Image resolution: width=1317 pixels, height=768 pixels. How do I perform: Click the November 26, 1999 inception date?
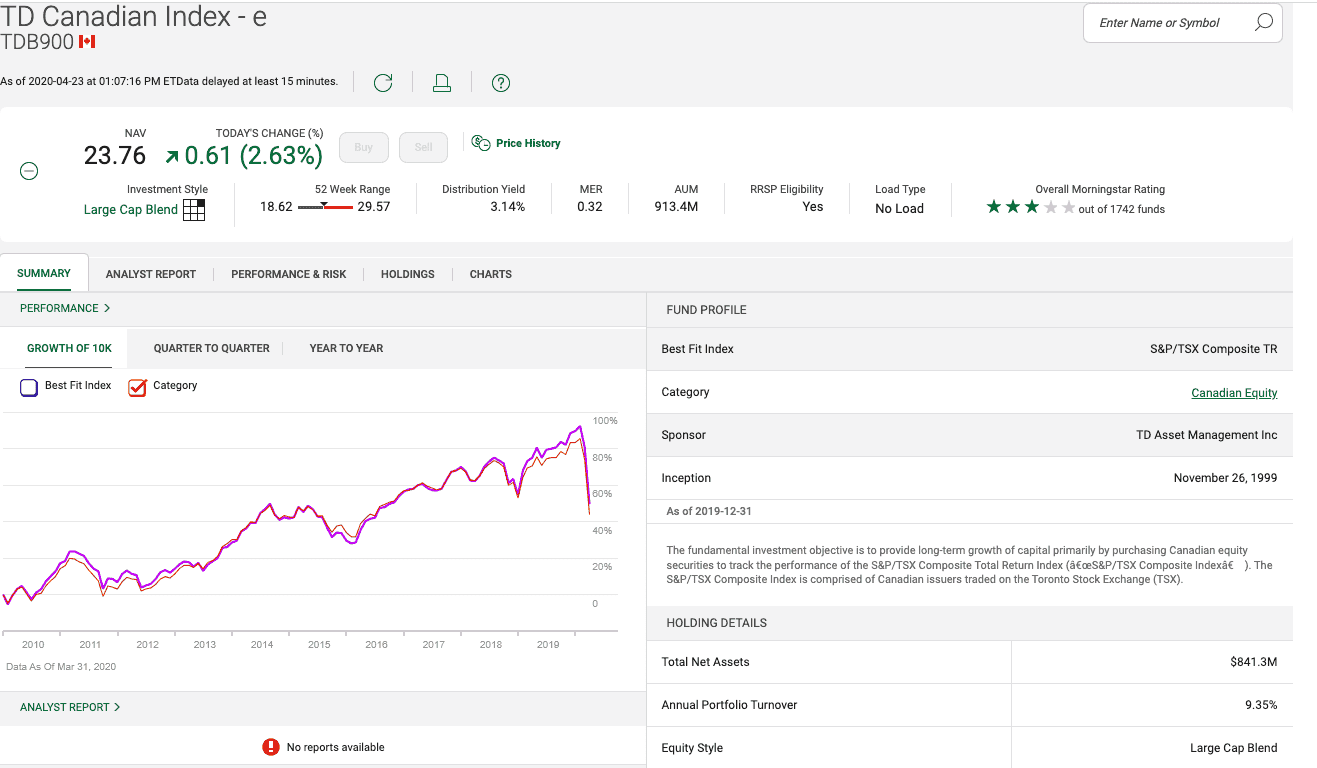1225,478
